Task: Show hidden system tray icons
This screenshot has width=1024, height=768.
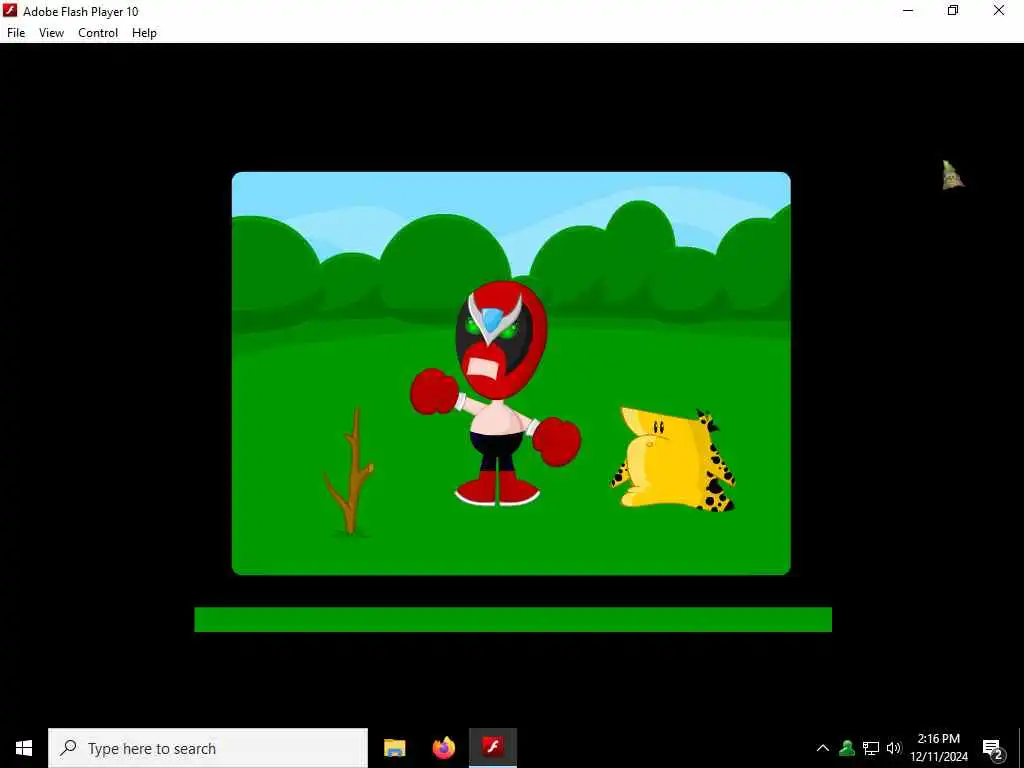Action: click(823, 748)
